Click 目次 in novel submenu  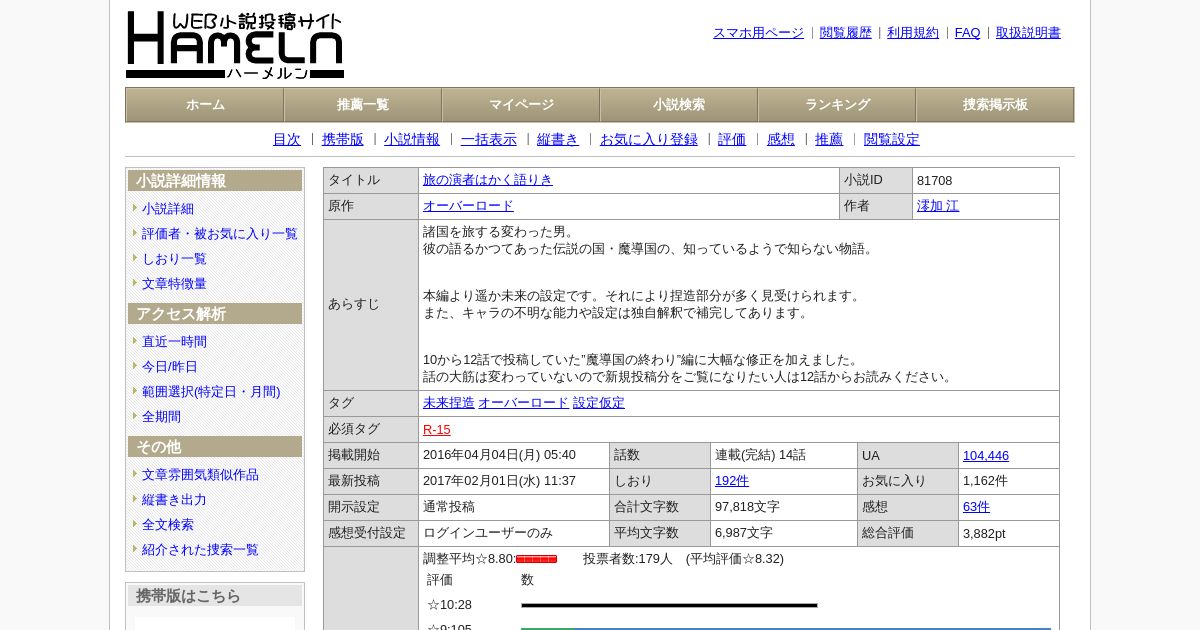(x=287, y=140)
